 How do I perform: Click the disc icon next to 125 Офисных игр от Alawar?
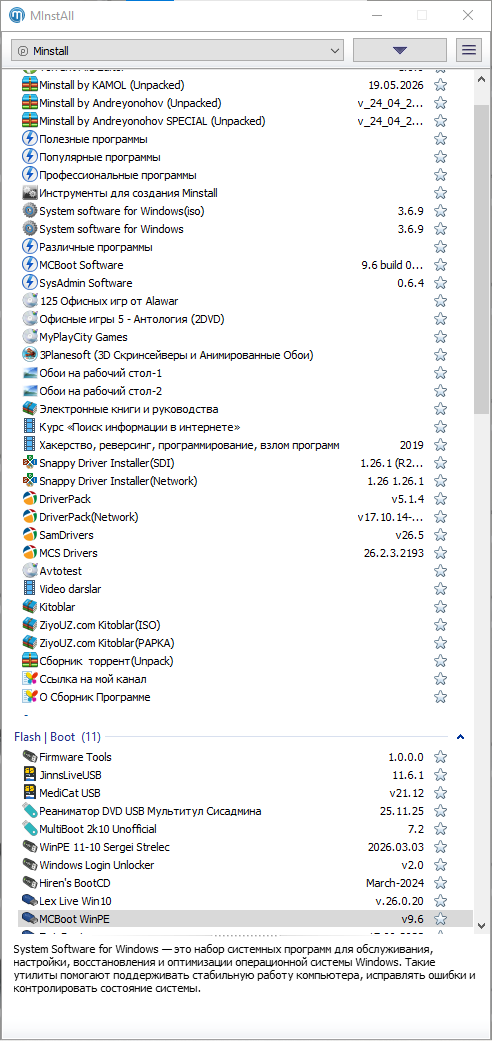click(30, 301)
